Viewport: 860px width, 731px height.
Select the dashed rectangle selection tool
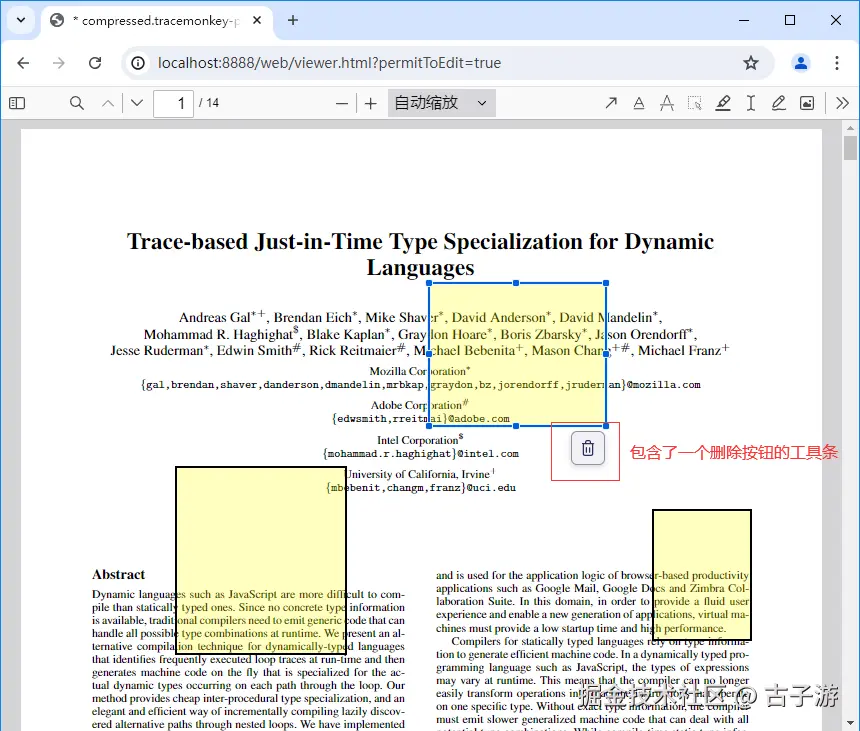695,103
